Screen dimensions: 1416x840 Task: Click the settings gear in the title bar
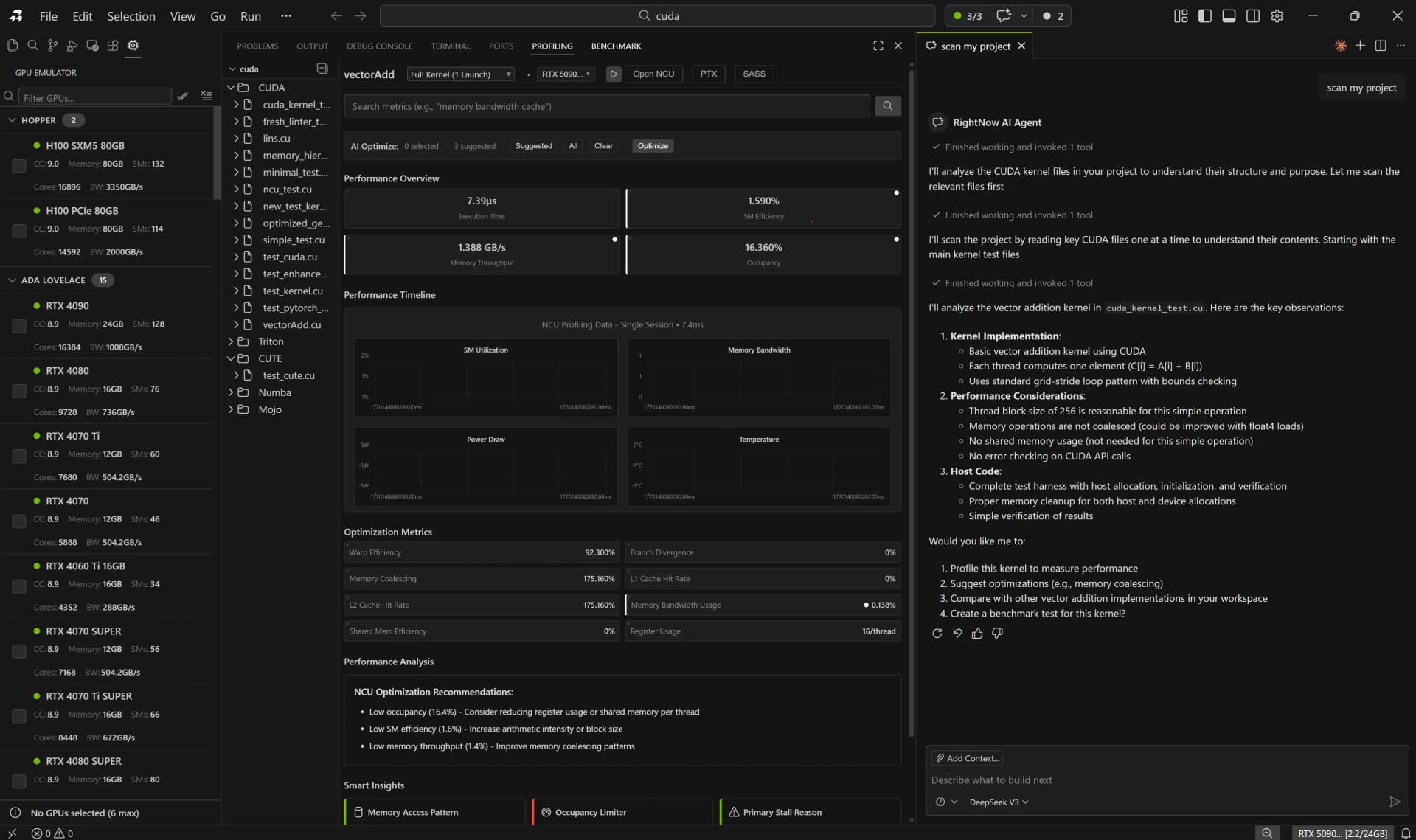(x=1278, y=15)
